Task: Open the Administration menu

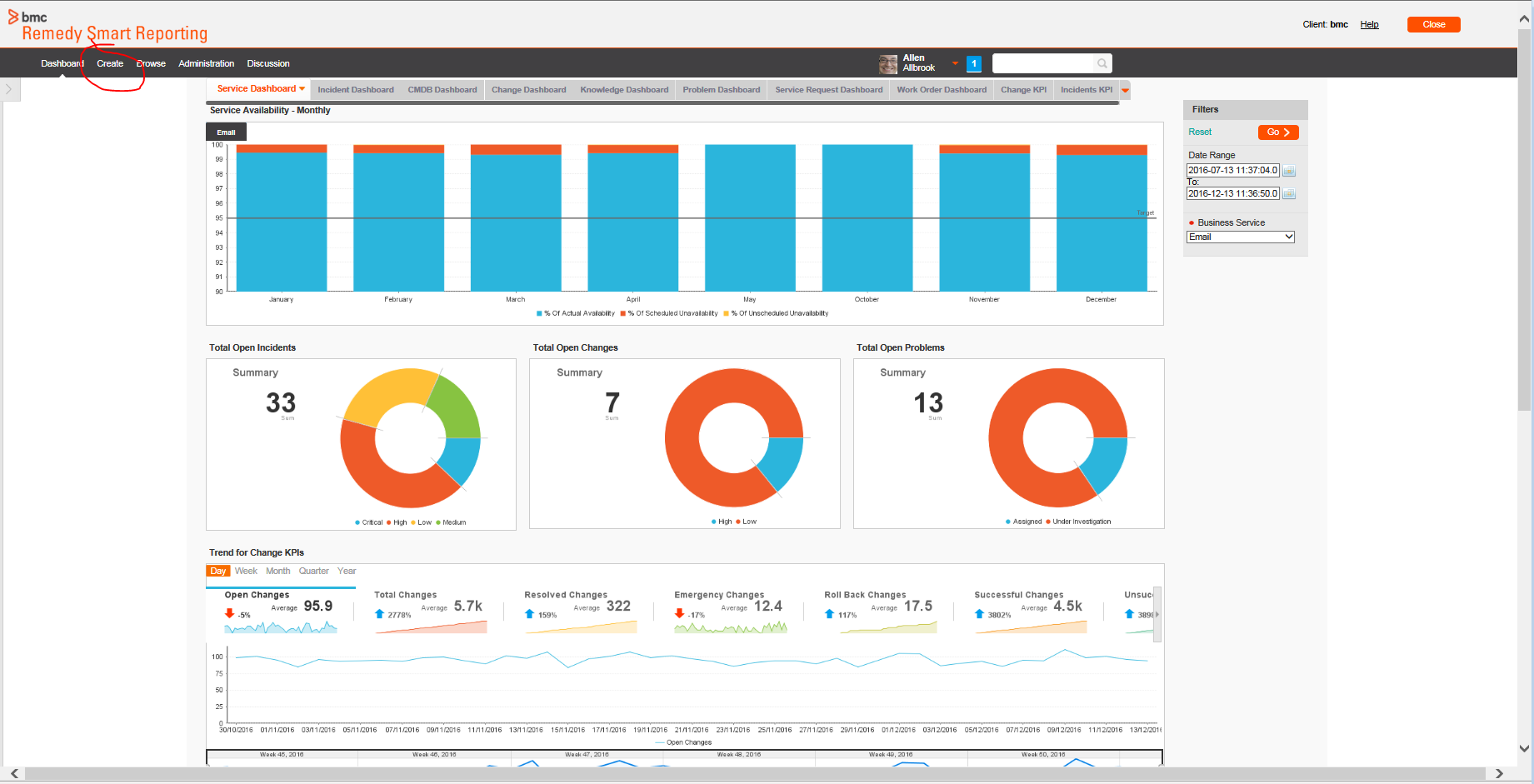Action: click(x=206, y=63)
